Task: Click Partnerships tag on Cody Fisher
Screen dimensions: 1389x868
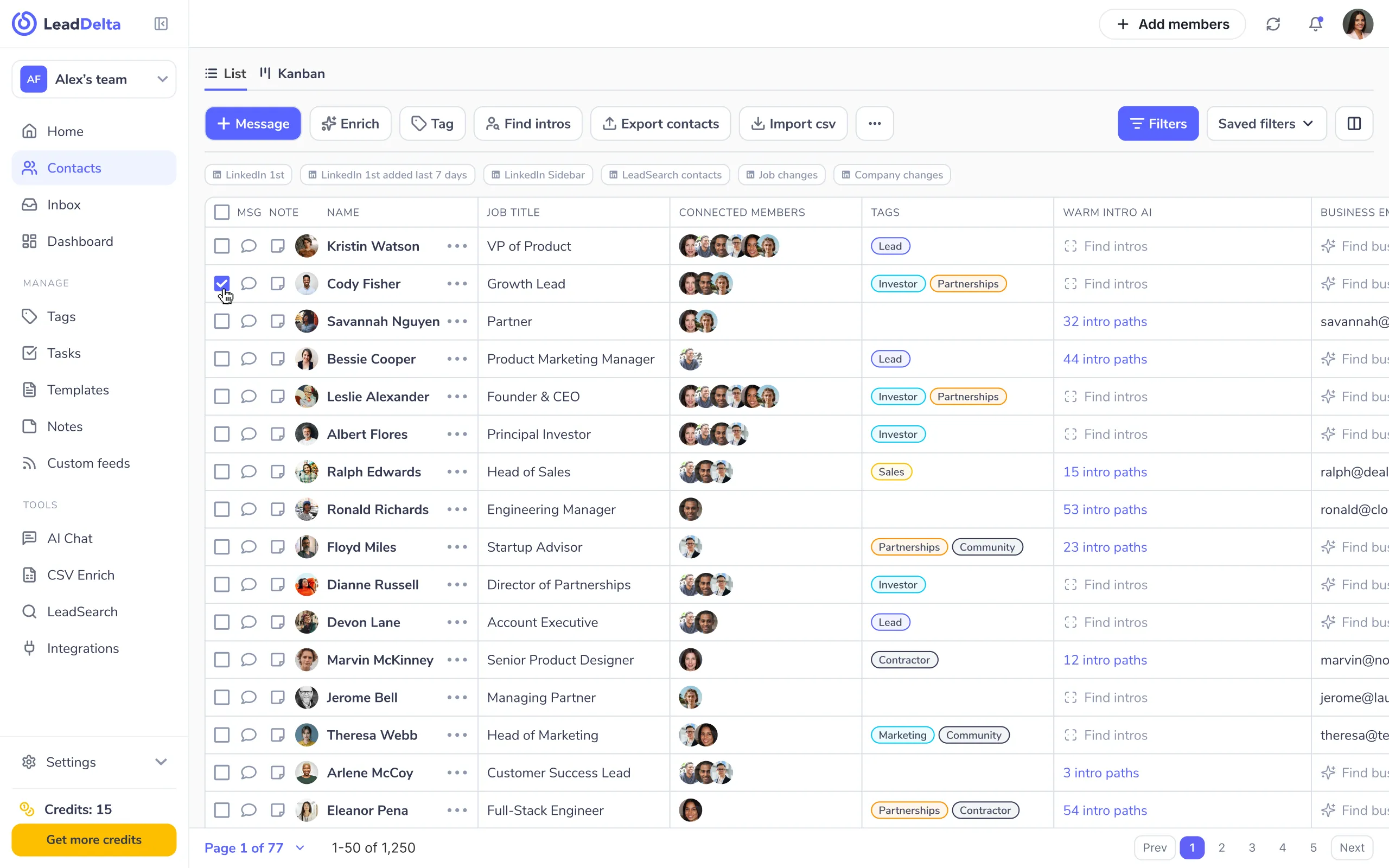Action: pyautogui.click(x=968, y=284)
